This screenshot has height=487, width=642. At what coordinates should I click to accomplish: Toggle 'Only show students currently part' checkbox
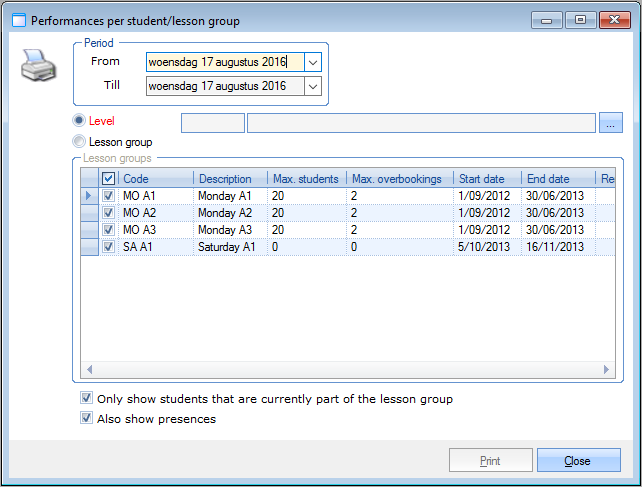(86, 399)
